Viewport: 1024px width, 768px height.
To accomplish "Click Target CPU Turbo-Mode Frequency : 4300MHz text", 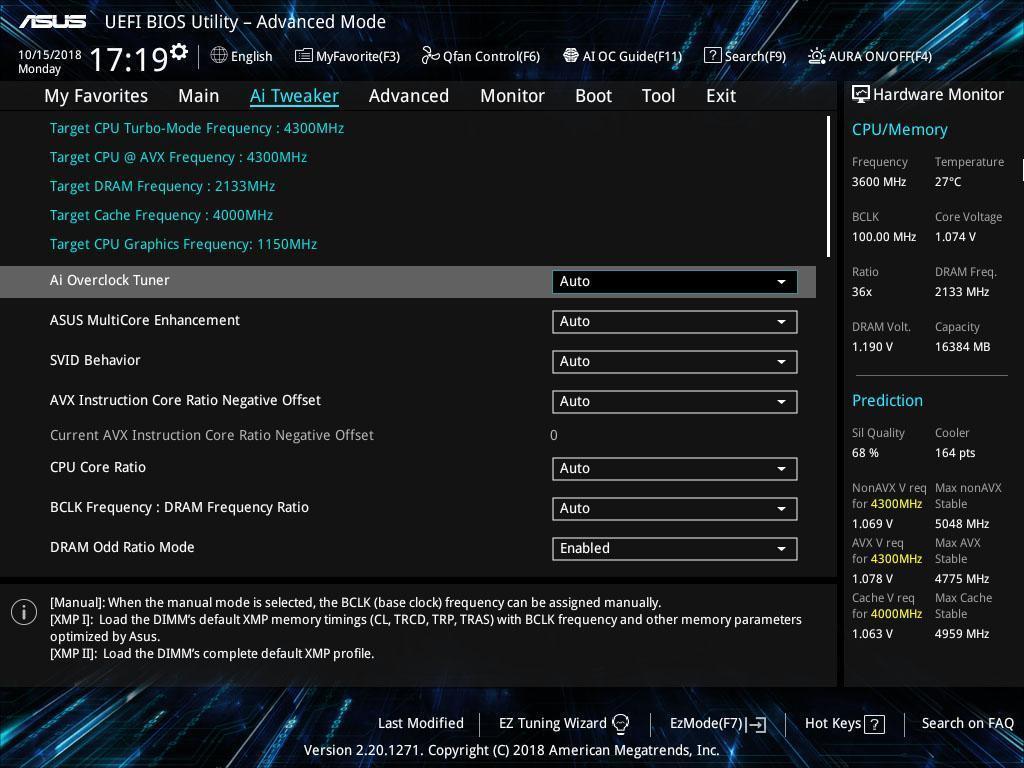I will tap(197, 128).
